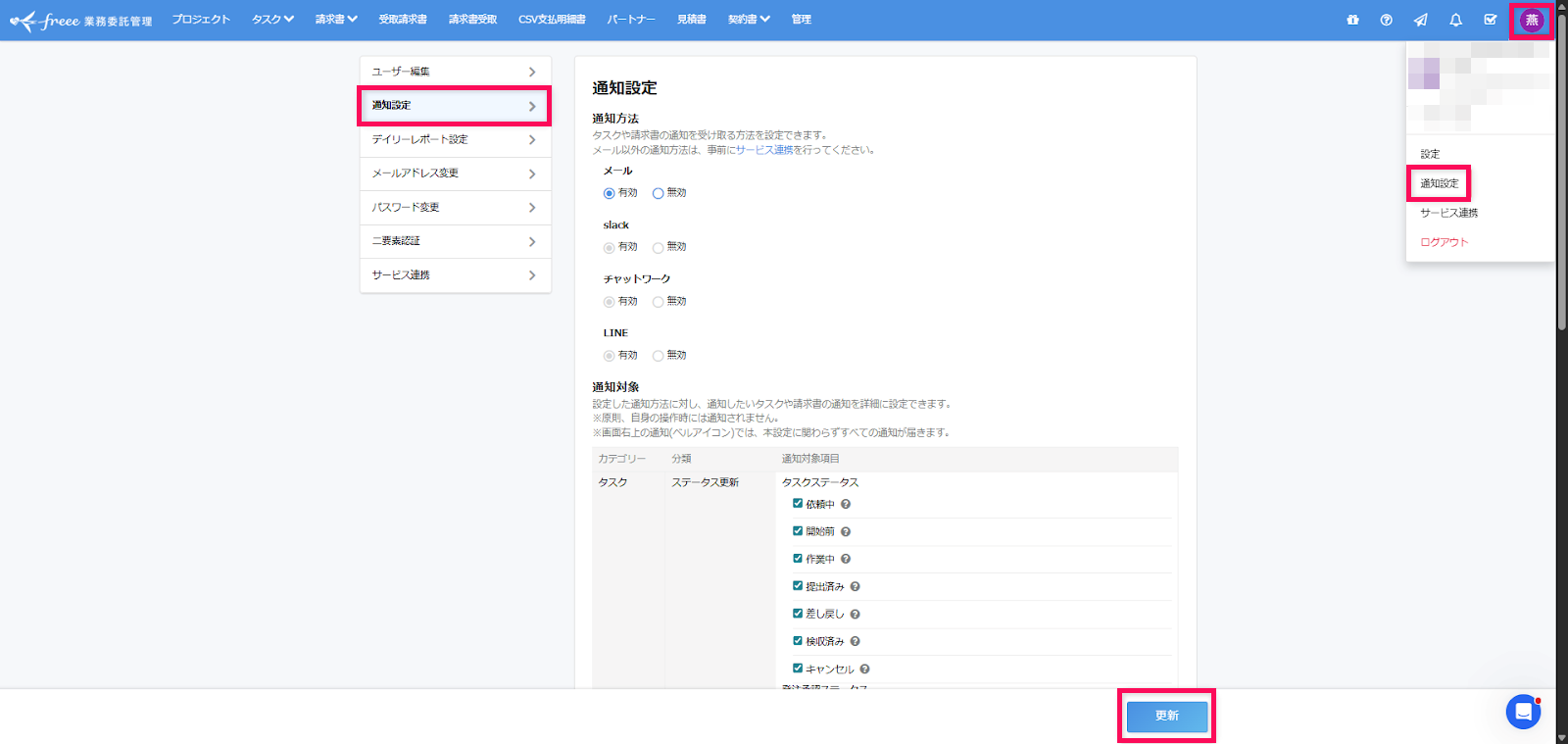Viewport: 1568px width, 744px height.
Task: Uncheck the 差し戻し checkbox
Action: pyautogui.click(x=798, y=614)
